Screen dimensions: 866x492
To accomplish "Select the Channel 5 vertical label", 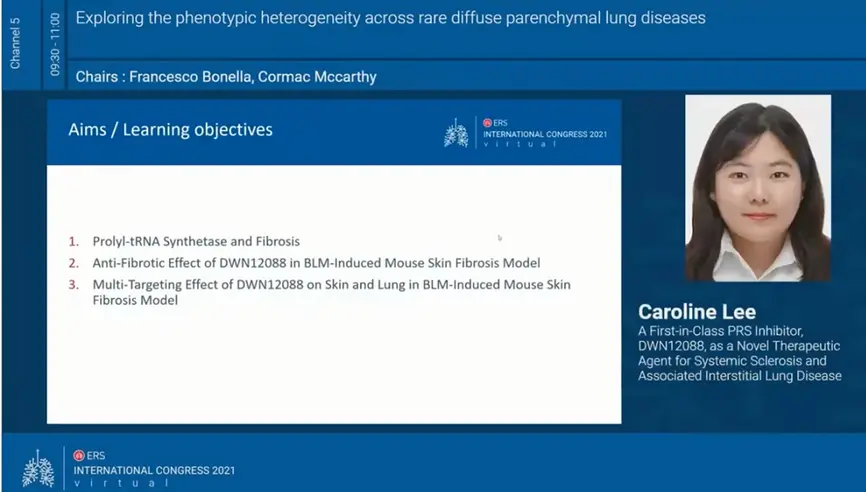I will click(15, 43).
